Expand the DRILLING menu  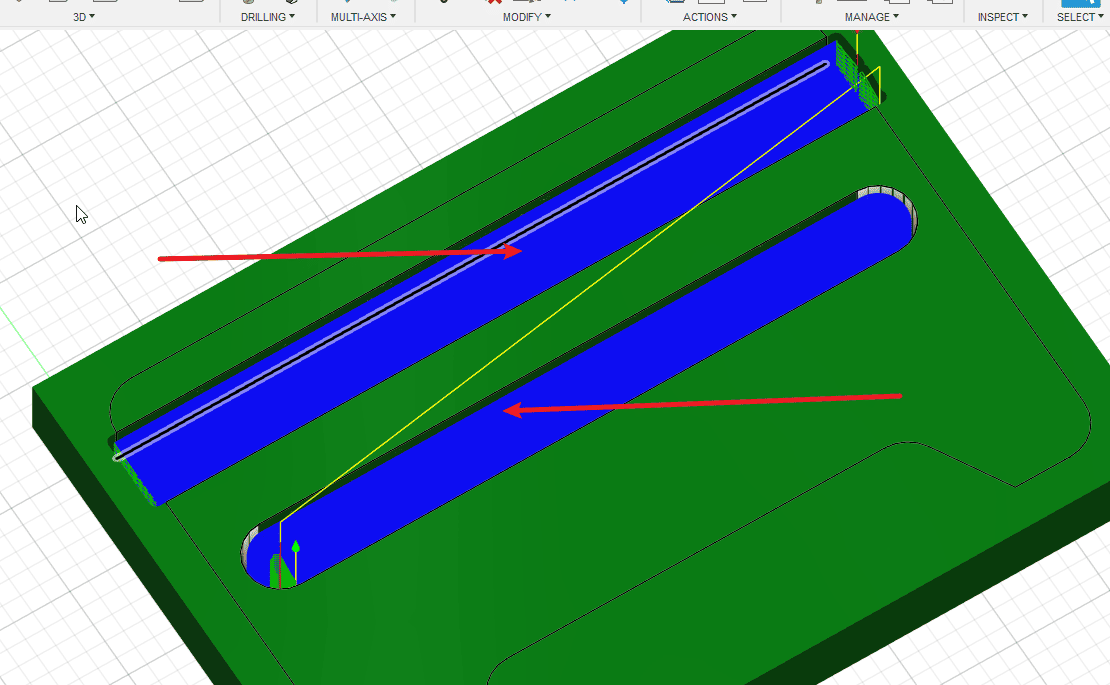(x=267, y=17)
